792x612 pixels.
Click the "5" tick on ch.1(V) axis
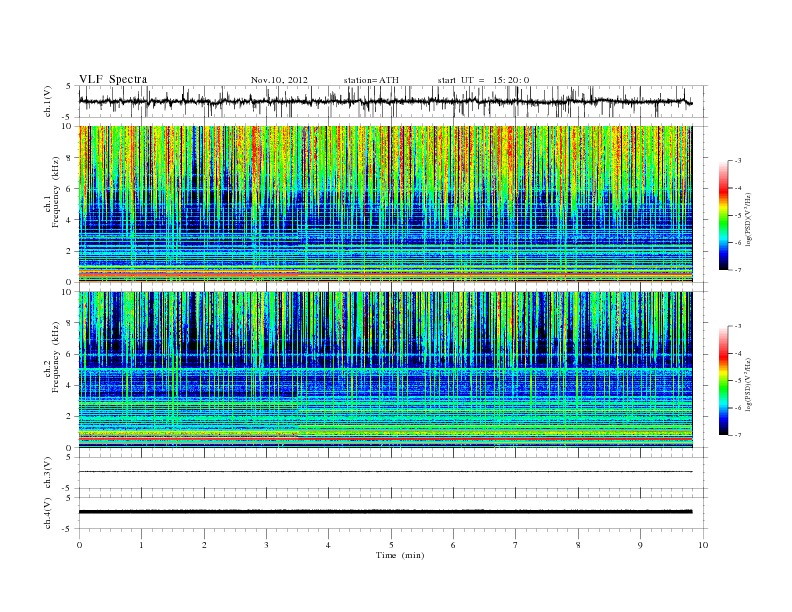point(69,86)
